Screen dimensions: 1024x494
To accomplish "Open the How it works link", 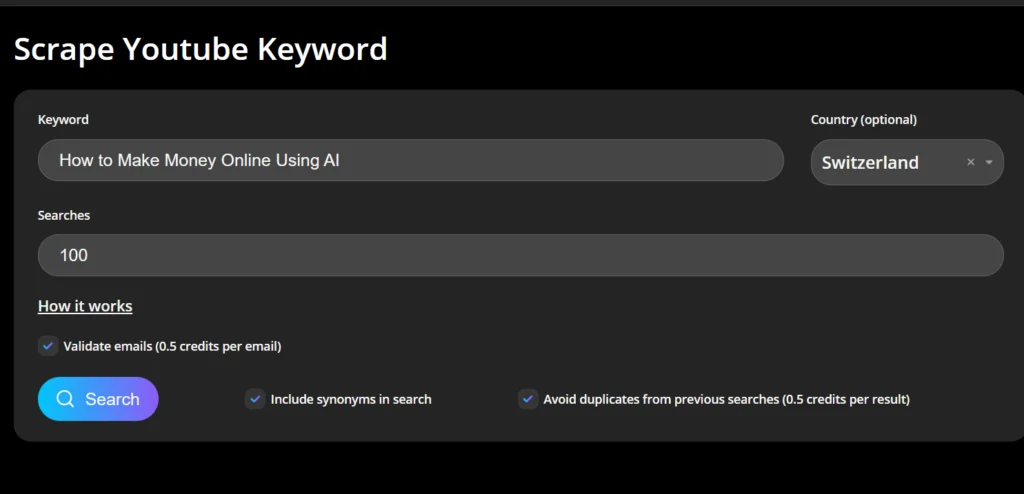I will 85,306.
